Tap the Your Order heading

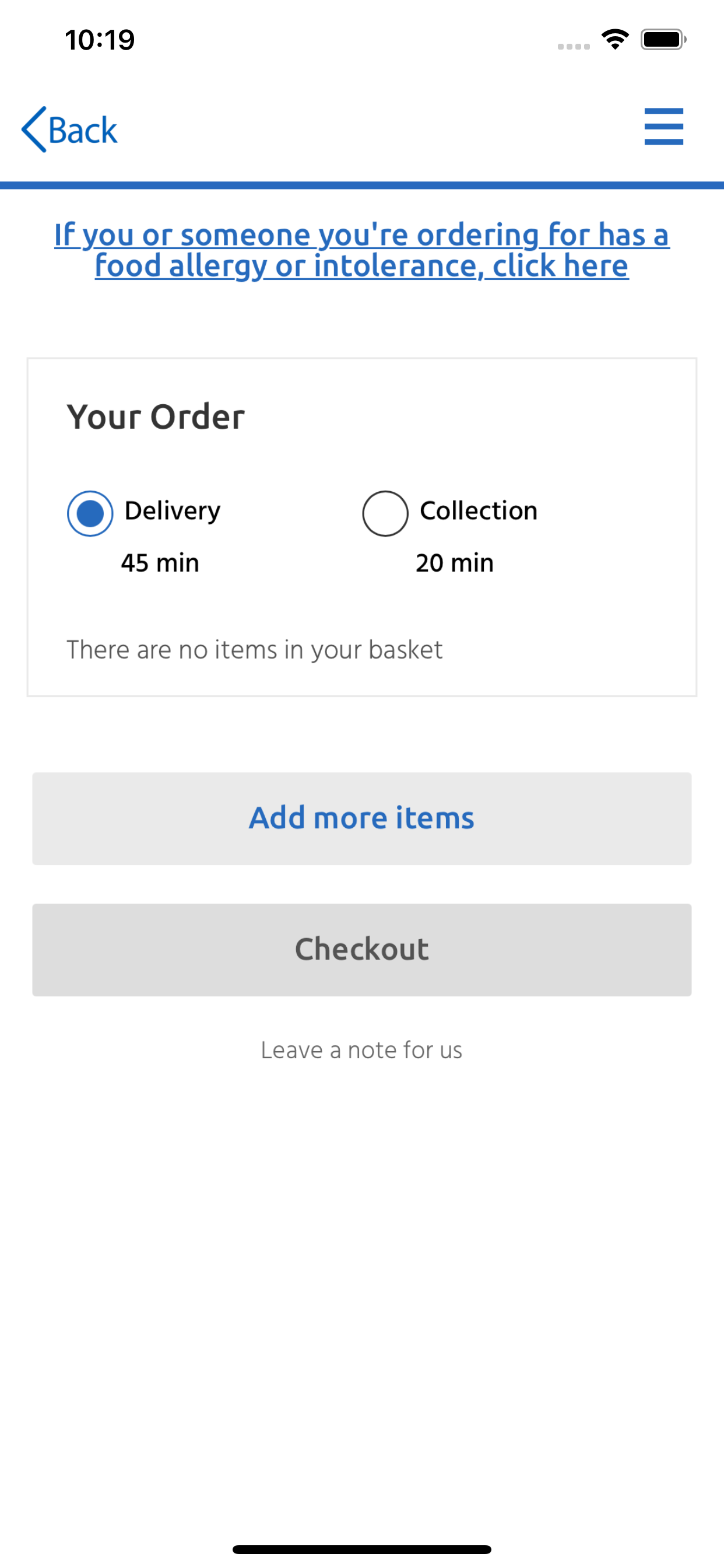pyautogui.click(x=156, y=417)
